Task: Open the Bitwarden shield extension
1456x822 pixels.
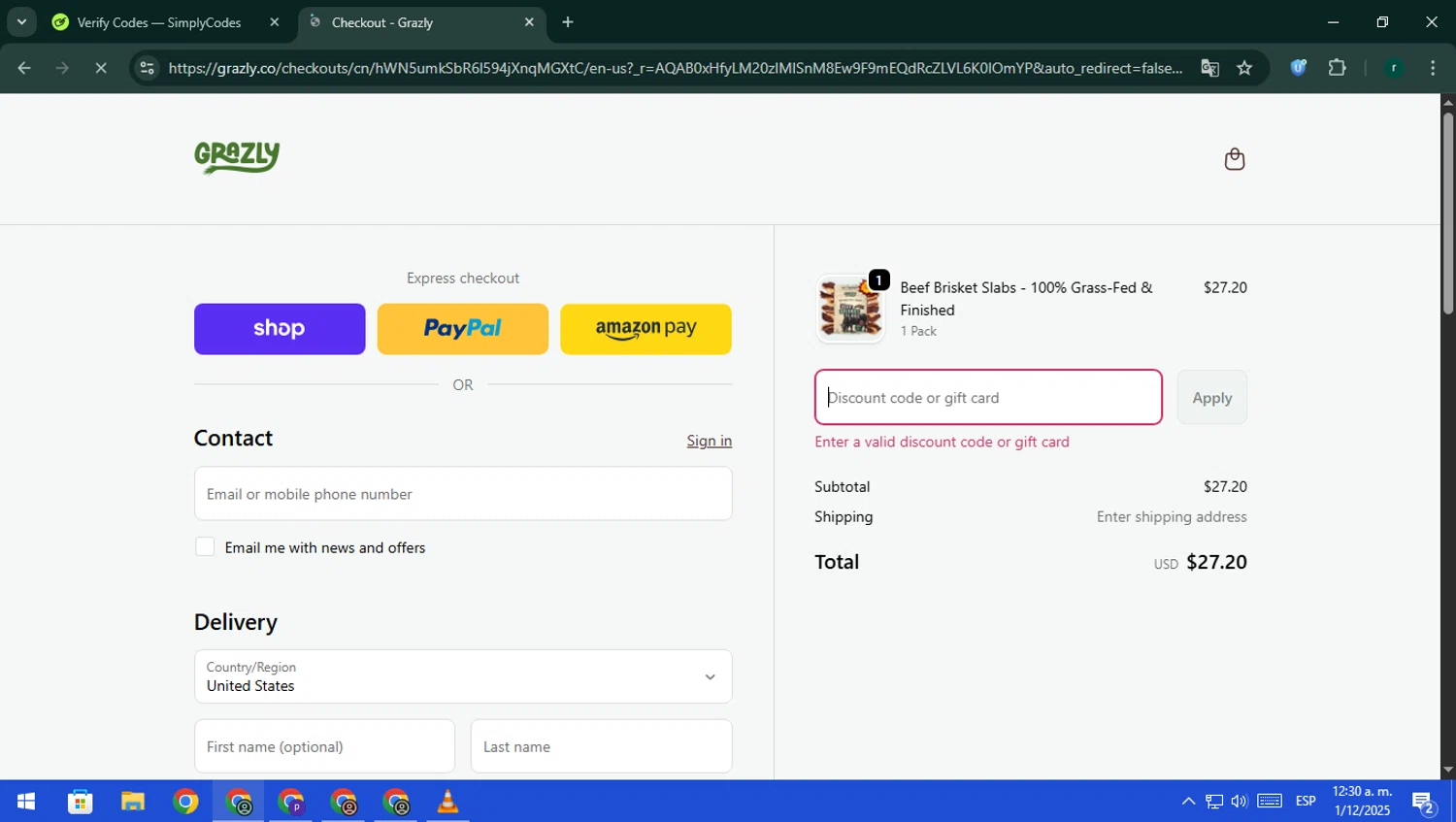Action: [x=1298, y=68]
